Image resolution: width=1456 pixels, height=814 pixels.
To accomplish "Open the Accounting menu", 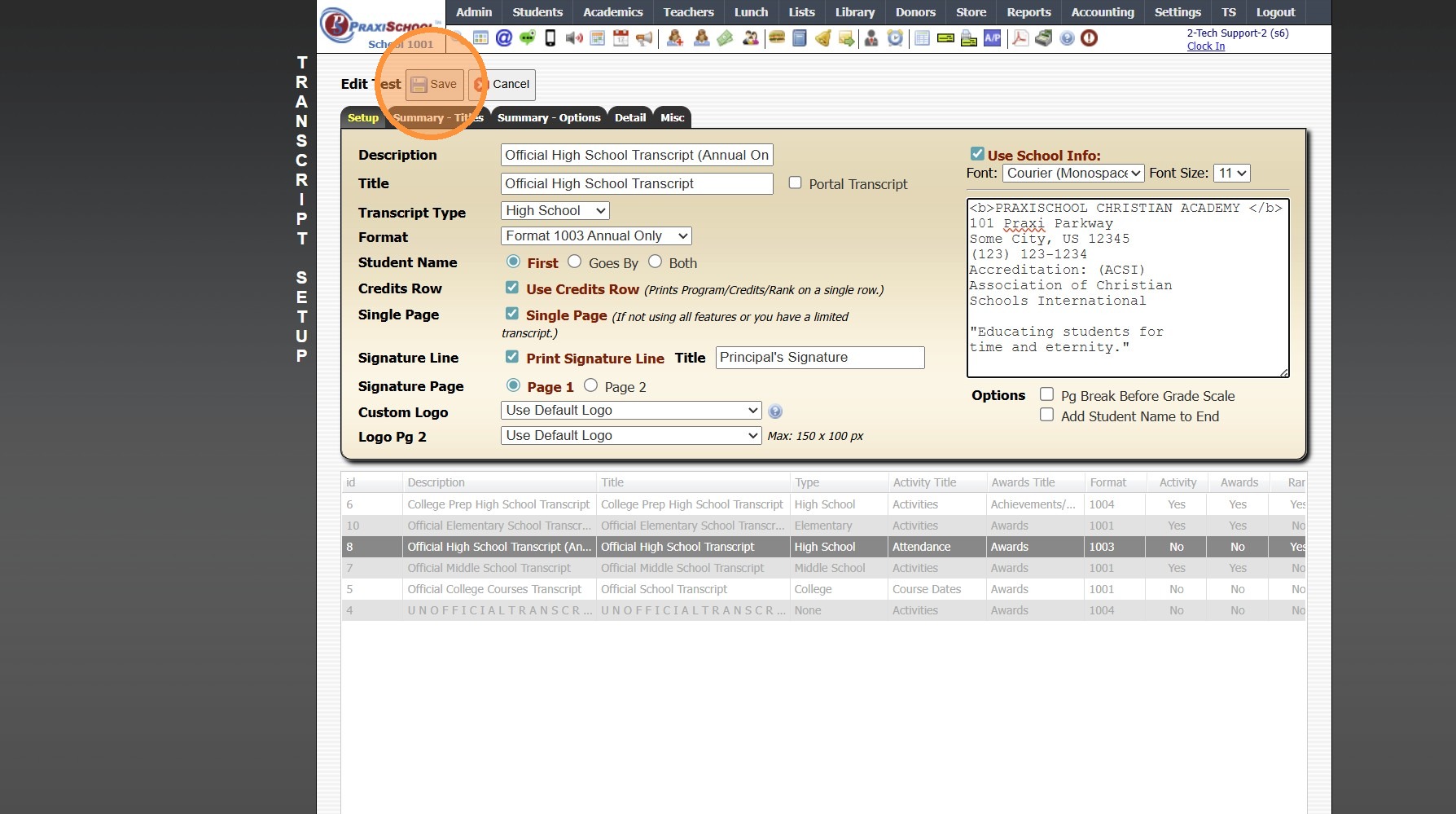I will click(x=1103, y=12).
